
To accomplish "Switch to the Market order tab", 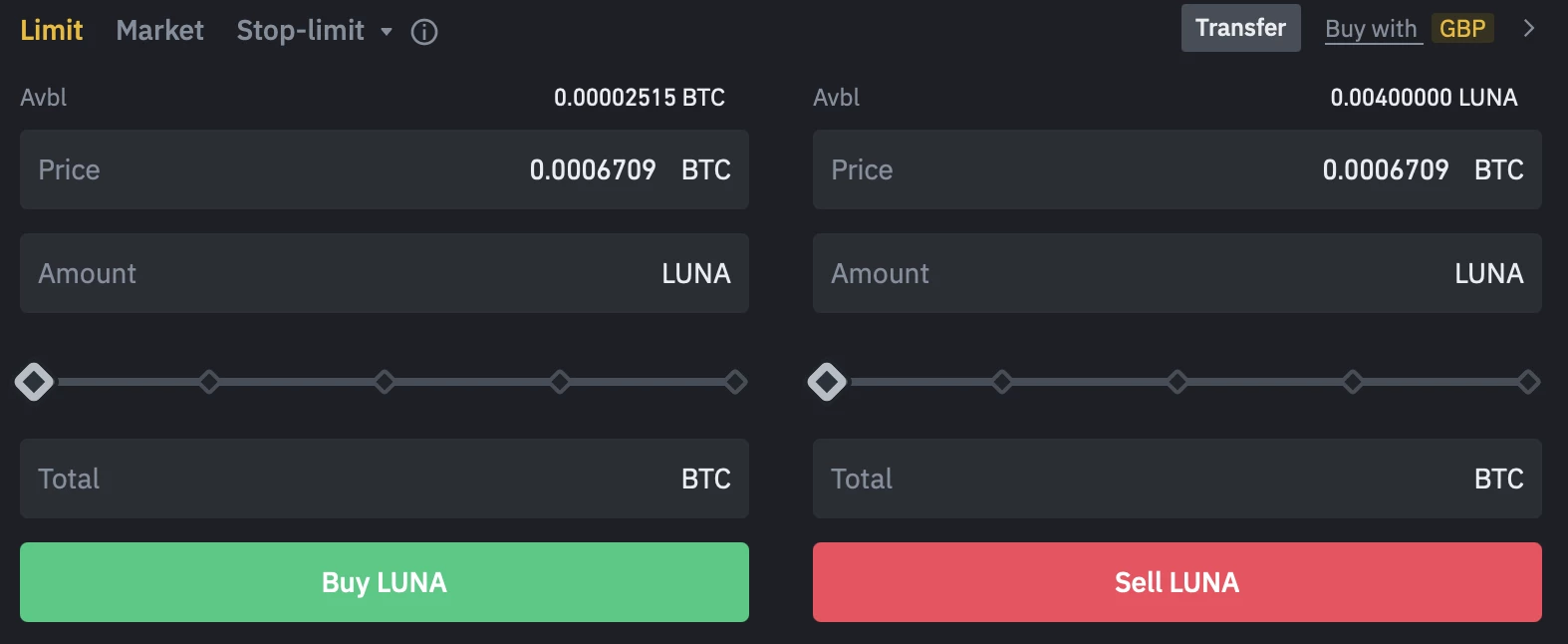I will pos(159,30).
